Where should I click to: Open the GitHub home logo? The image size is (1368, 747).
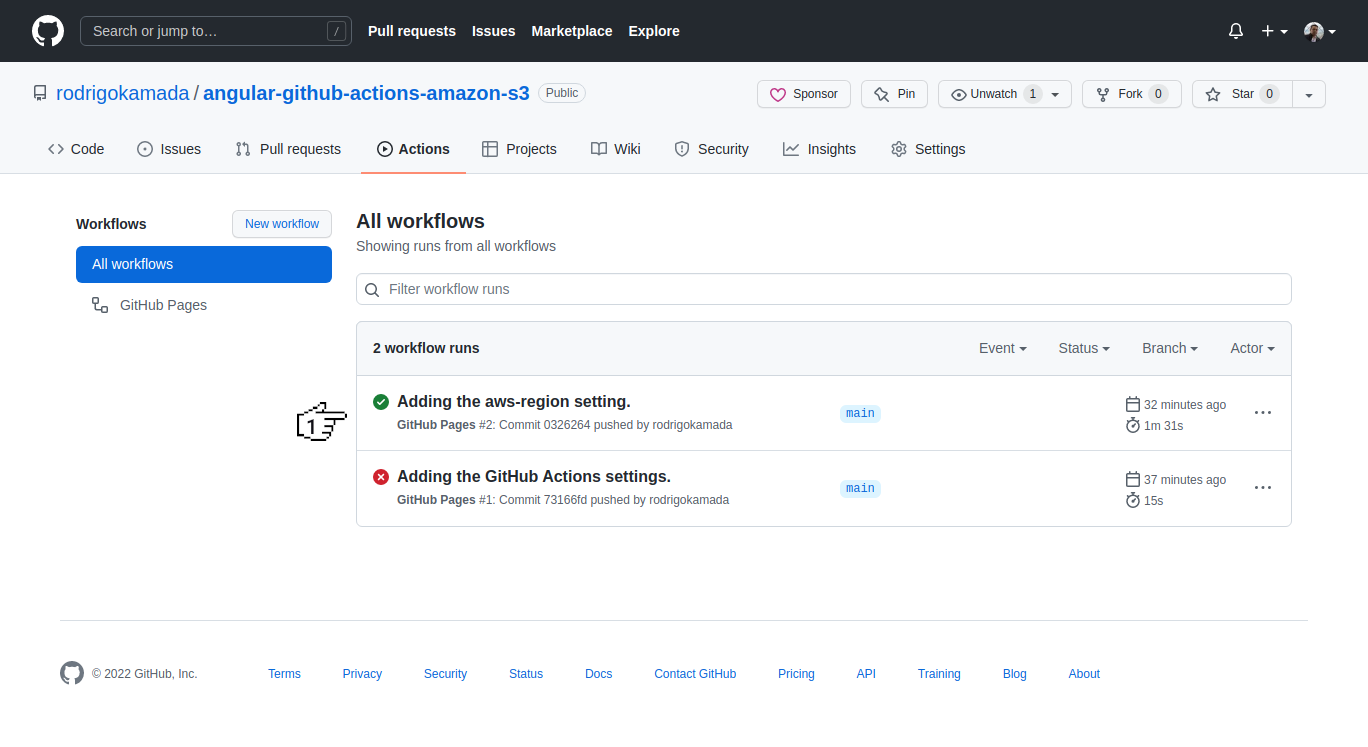(47, 31)
